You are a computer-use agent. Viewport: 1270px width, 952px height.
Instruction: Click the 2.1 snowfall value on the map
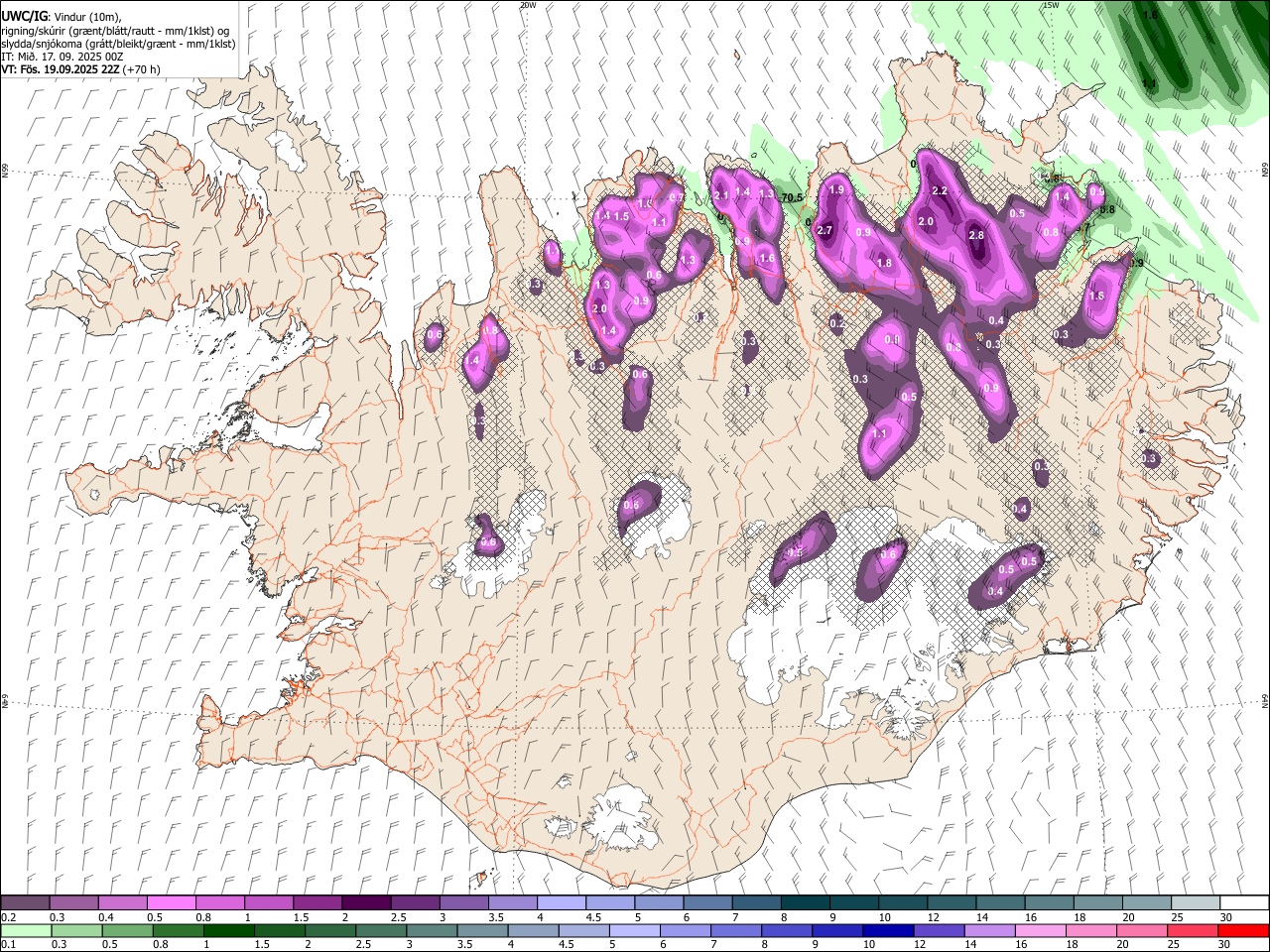[721, 195]
